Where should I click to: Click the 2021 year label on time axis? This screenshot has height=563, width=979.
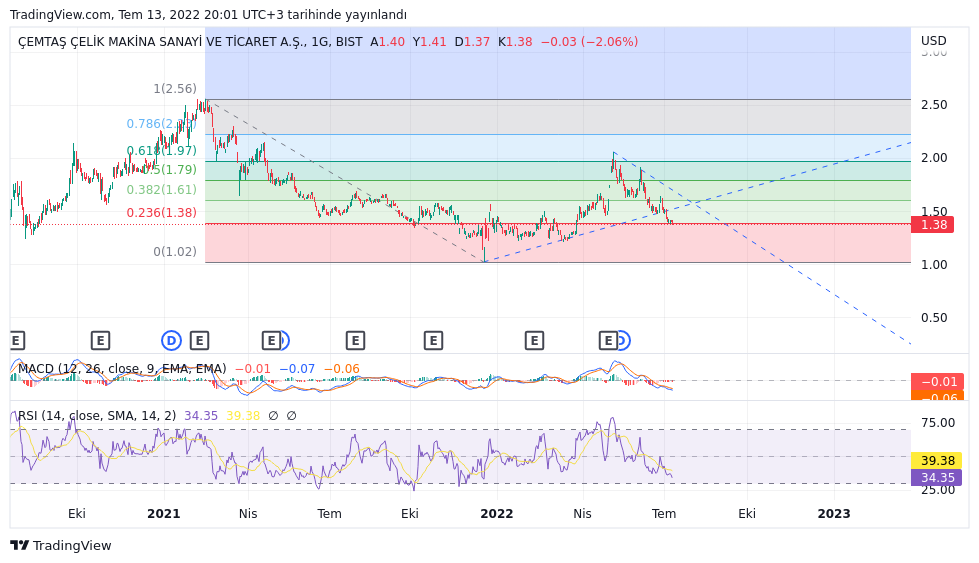[x=164, y=514]
